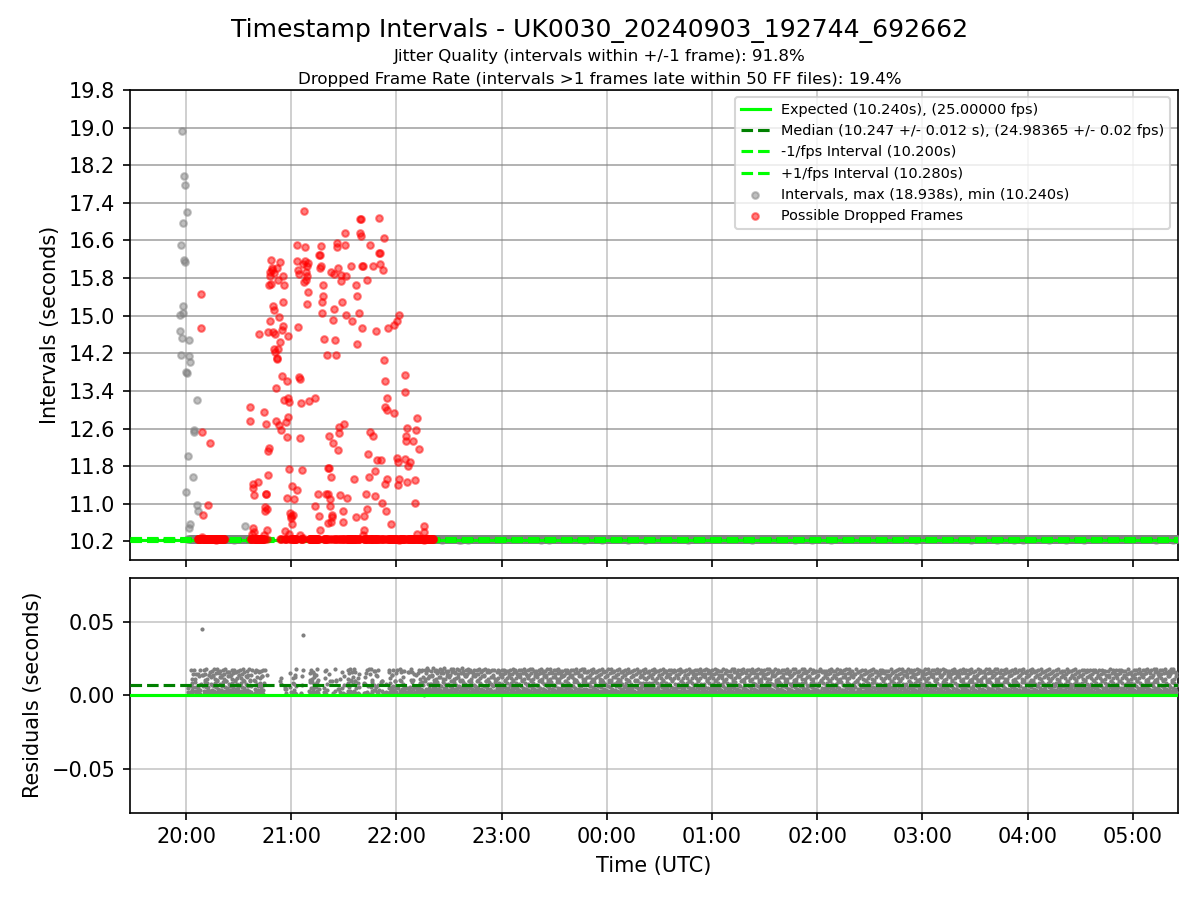1200x900 pixels.
Task: Click the '22:00' x-axis tick label
Action: (x=396, y=836)
